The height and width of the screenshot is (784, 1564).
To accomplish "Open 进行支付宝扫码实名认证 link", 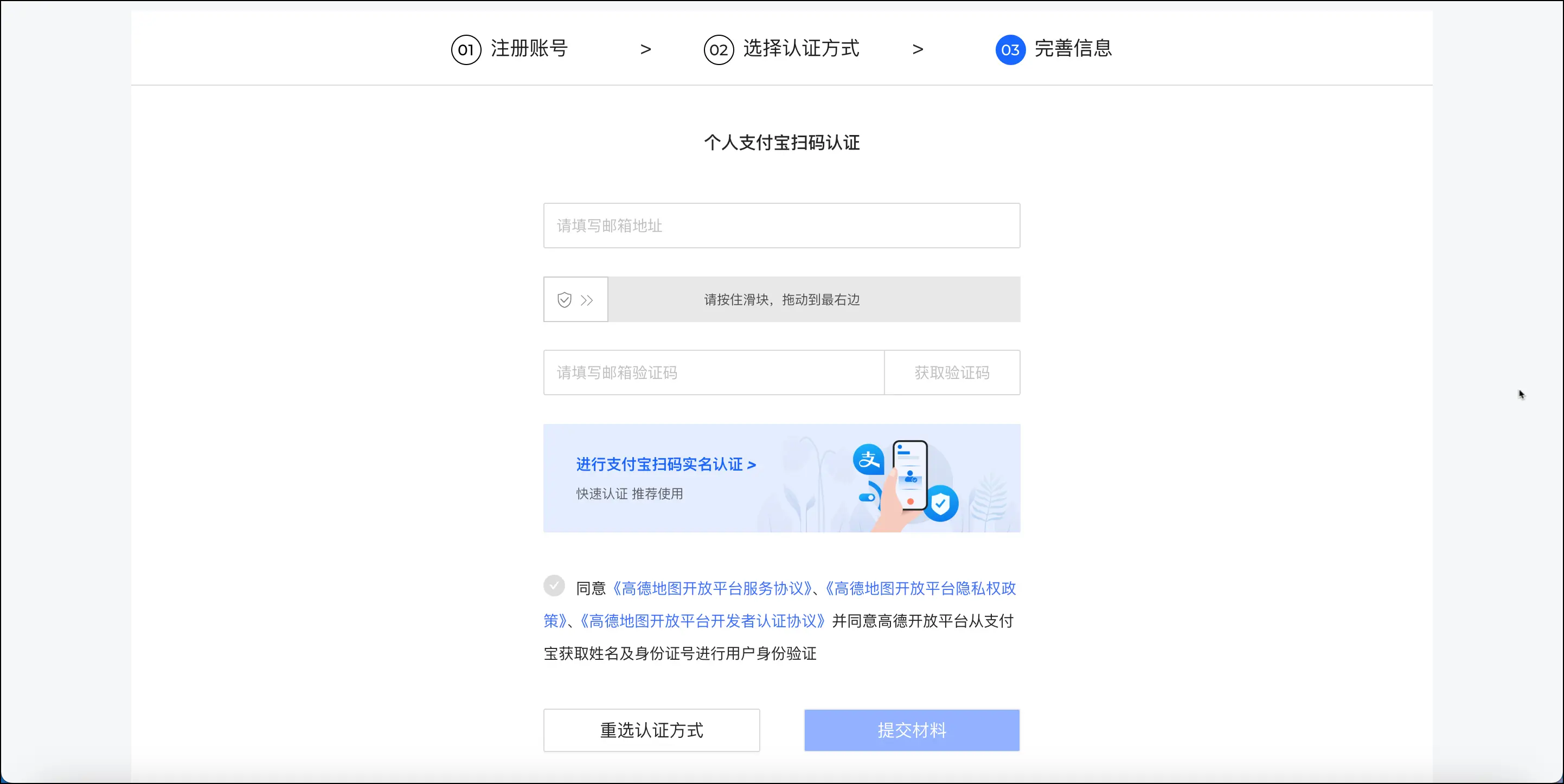I will (666, 465).
